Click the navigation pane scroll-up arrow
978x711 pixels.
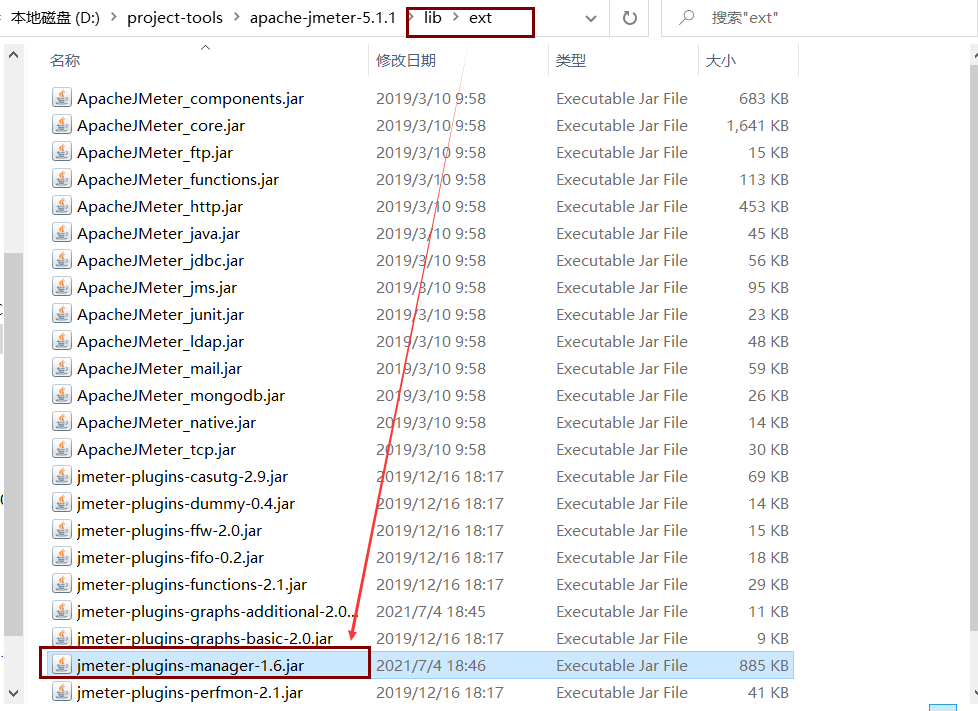13,55
